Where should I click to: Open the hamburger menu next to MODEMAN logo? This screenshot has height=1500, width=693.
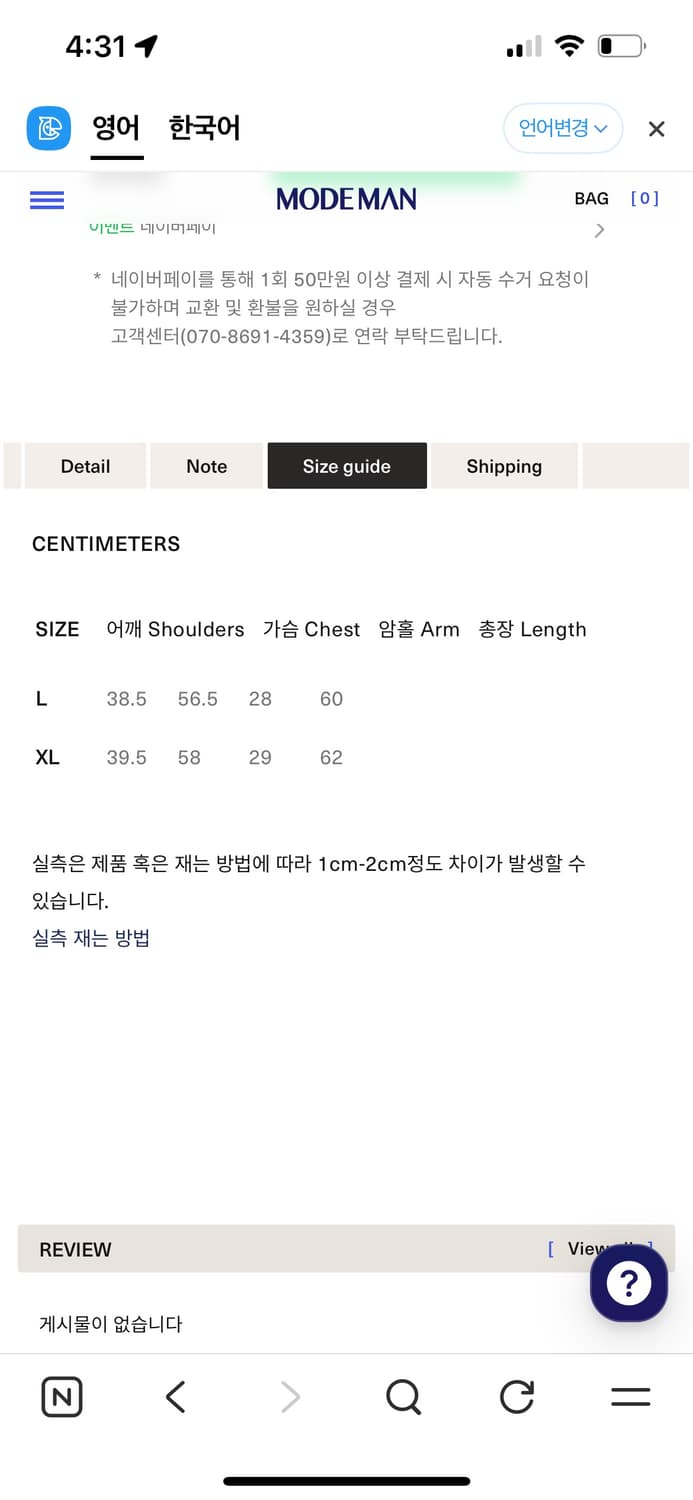tap(46, 199)
